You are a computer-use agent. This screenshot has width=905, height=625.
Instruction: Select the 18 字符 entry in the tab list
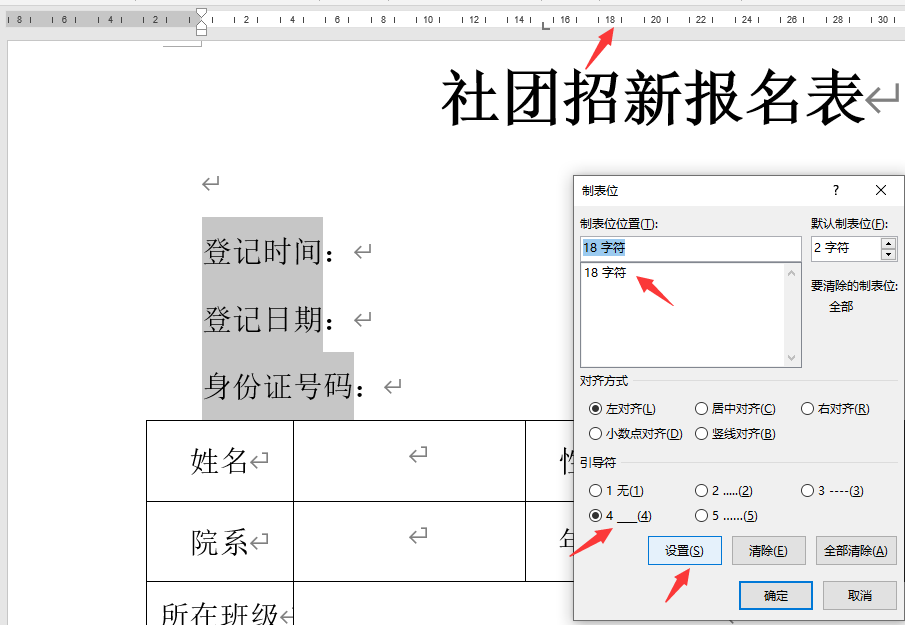click(x=605, y=272)
